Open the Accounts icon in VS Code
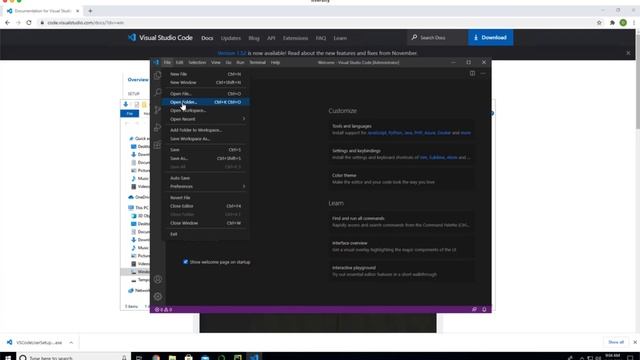This screenshot has height=360, width=640. tap(158, 279)
